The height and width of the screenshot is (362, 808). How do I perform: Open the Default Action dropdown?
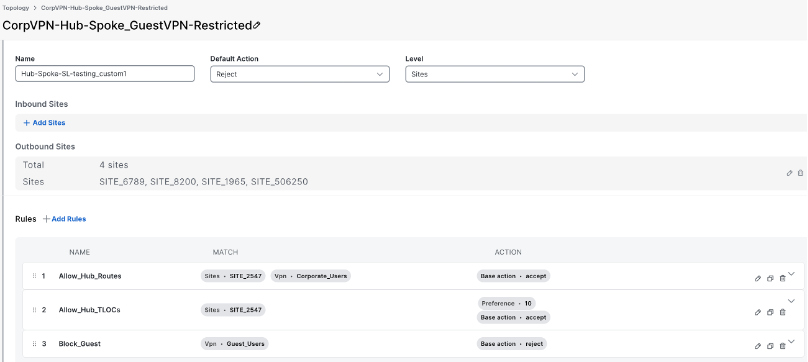pyautogui.click(x=300, y=74)
